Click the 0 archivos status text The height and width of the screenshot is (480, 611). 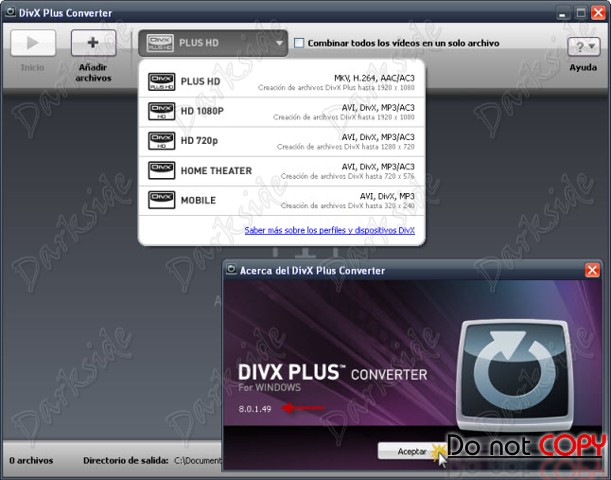[31, 461]
